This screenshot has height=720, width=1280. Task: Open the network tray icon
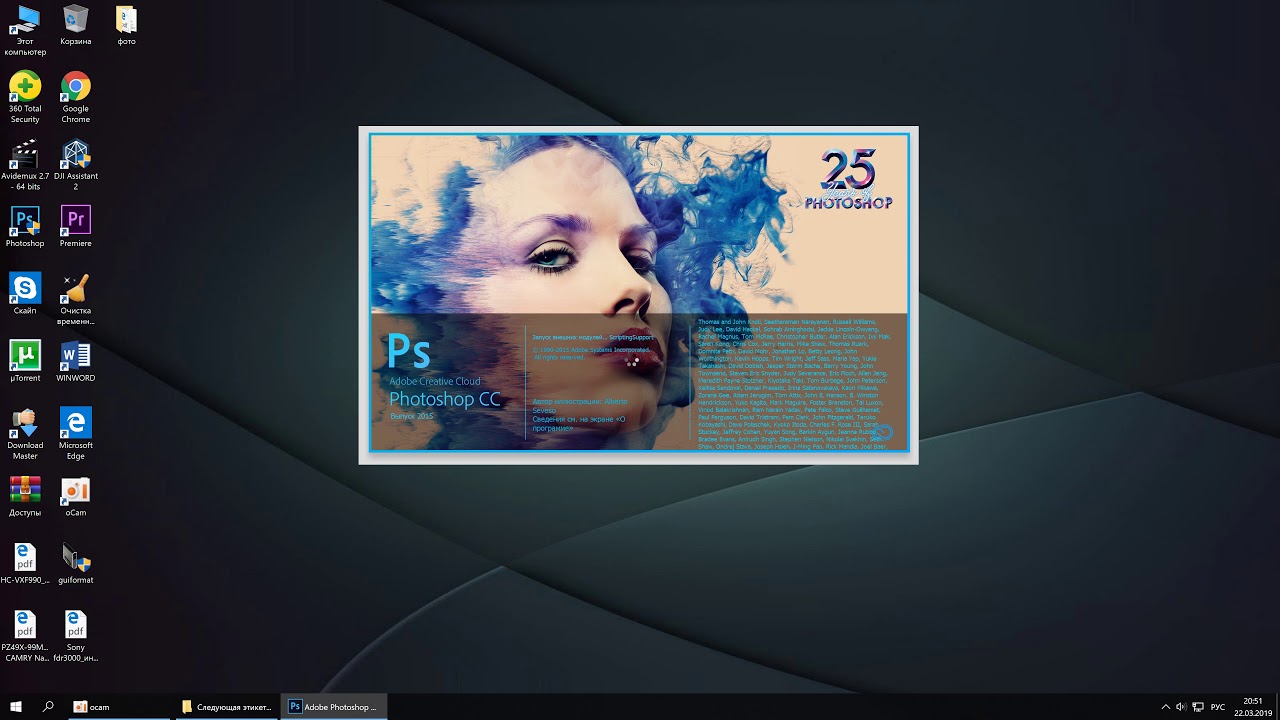[1198, 707]
